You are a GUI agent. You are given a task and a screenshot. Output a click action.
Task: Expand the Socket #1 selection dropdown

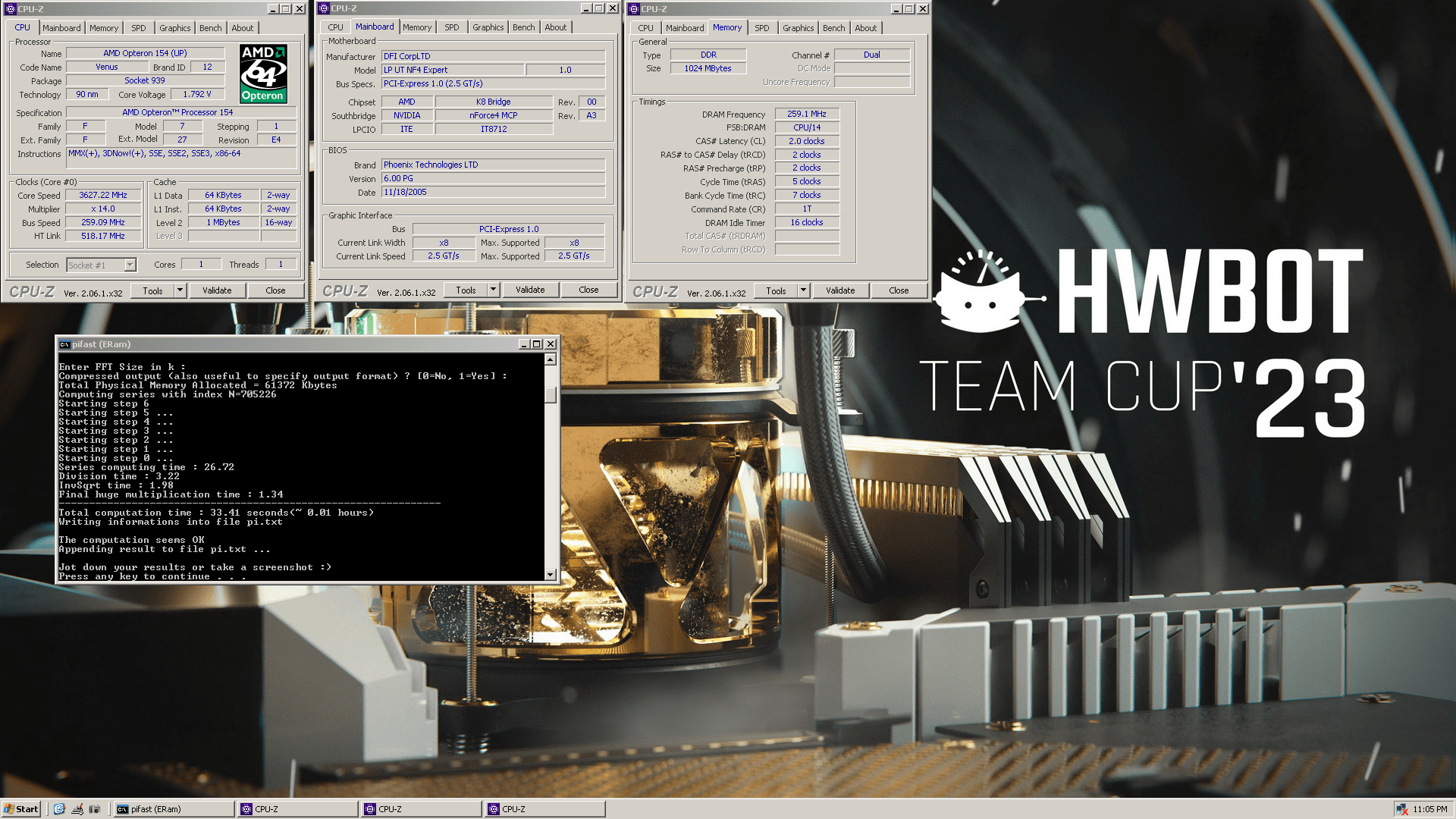130,265
